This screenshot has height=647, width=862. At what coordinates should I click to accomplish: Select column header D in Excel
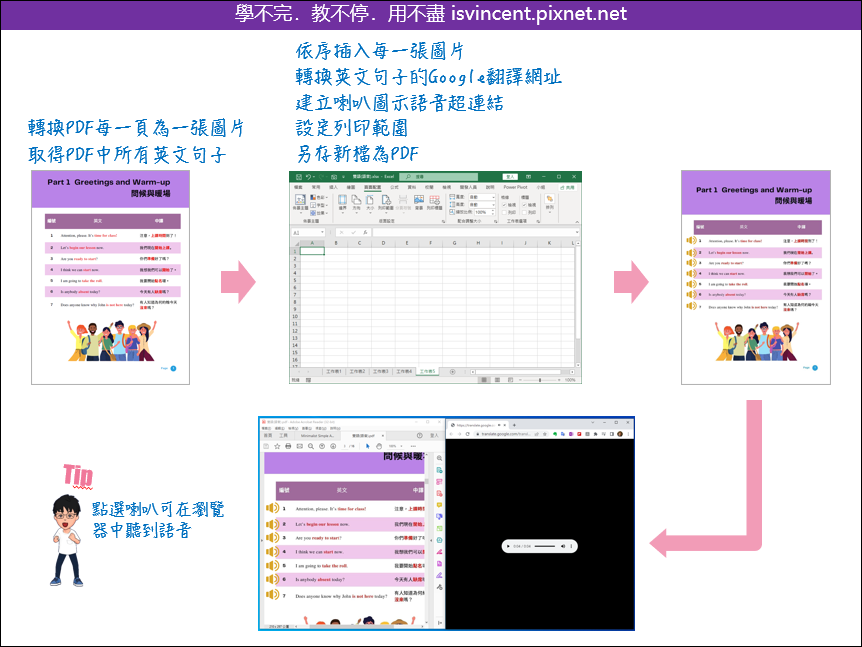click(383, 242)
